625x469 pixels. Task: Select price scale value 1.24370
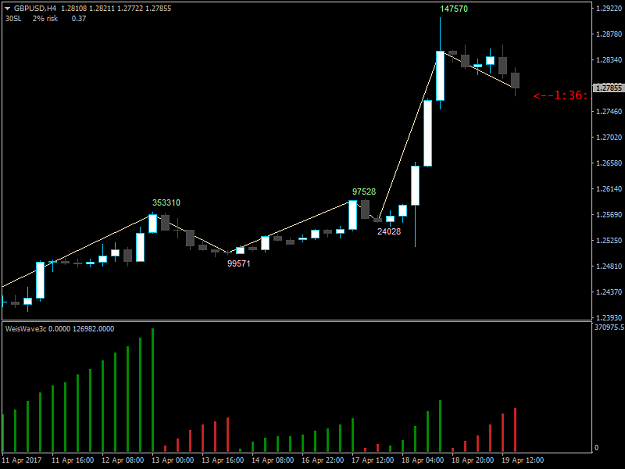click(609, 292)
